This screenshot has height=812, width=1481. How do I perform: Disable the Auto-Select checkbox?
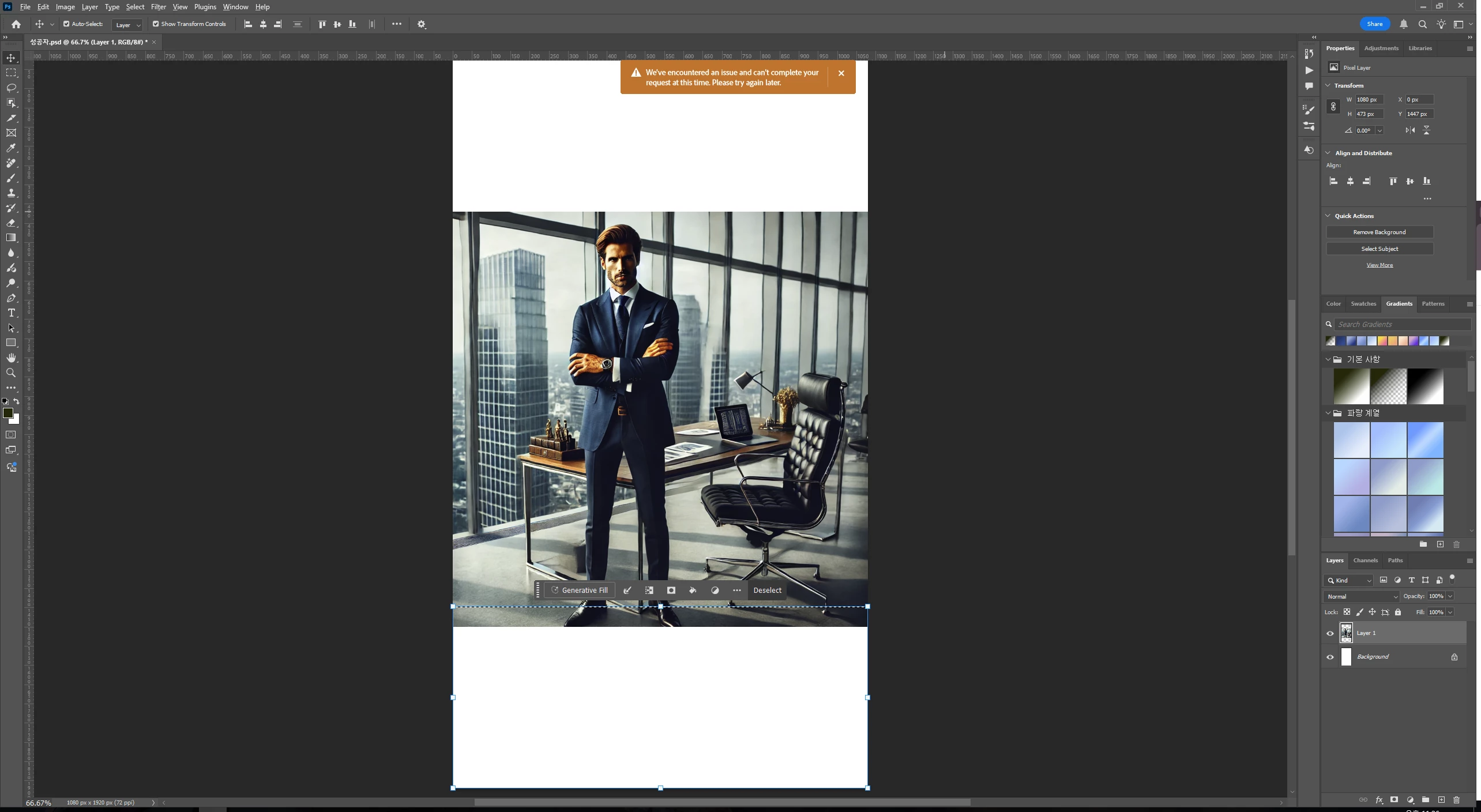[x=66, y=24]
